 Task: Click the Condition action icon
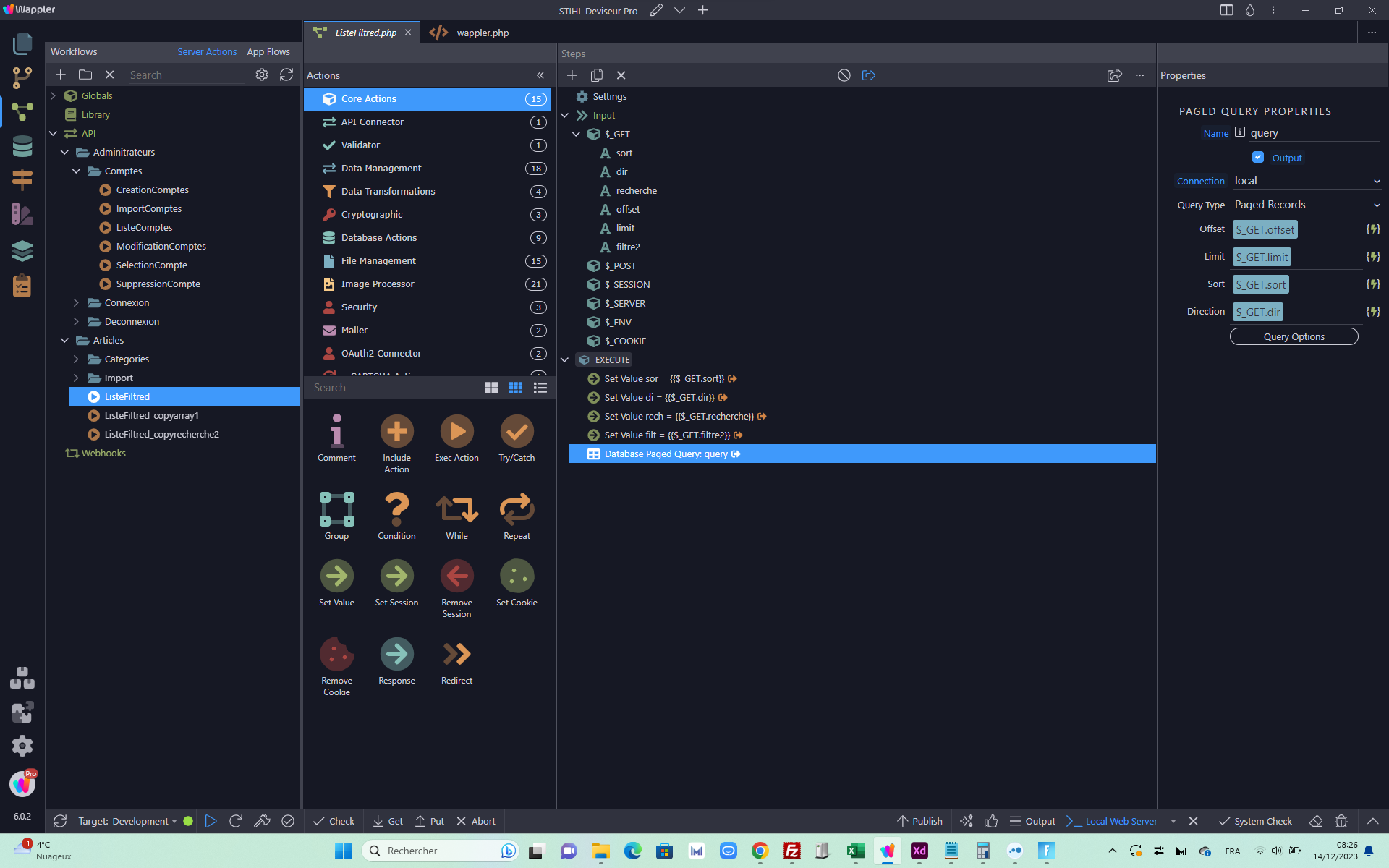(396, 509)
